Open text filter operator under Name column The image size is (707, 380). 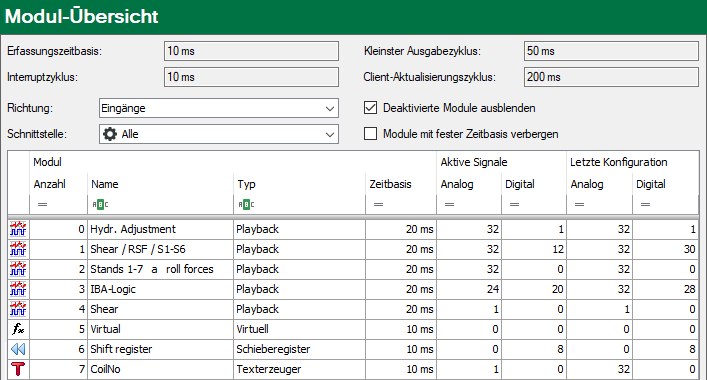[x=100, y=205]
